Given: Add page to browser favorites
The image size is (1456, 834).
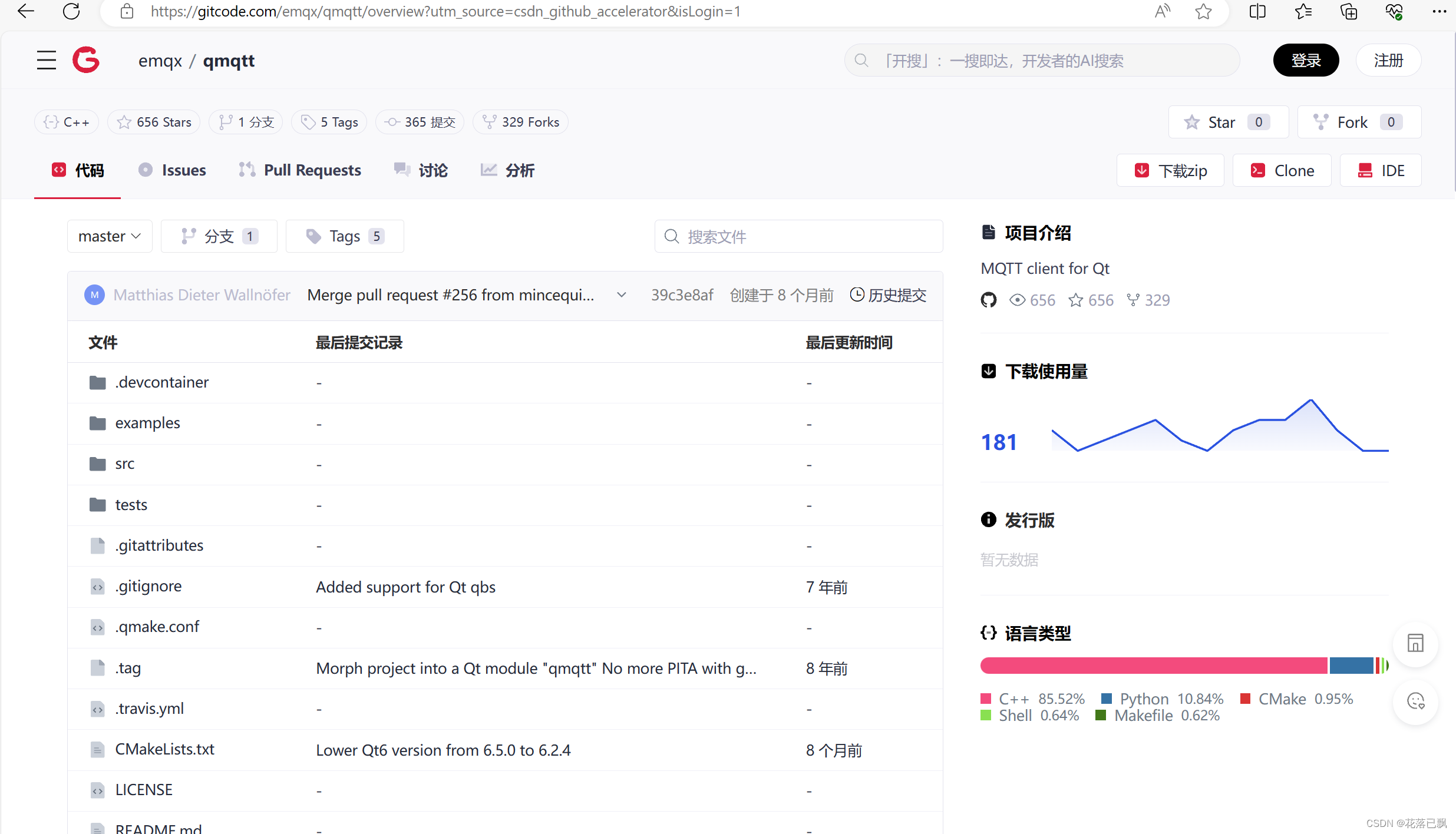Looking at the screenshot, I should [1203, 11].
